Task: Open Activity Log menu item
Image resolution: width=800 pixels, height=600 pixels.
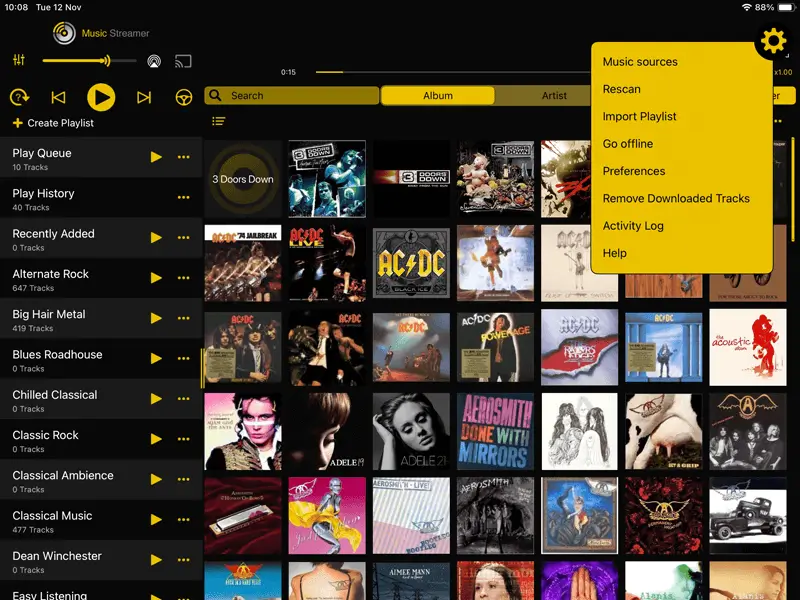Action: [x=633, y=226]
